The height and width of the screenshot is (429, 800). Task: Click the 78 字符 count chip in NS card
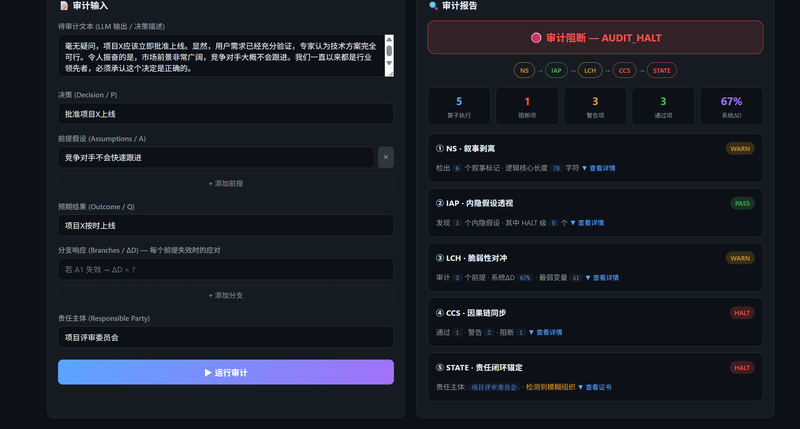click(x=556, y=168)
